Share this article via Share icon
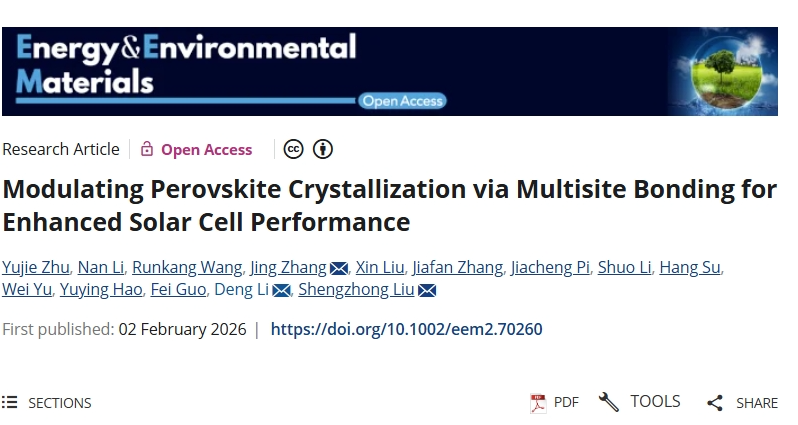The image size is (798, 425). pyautogui.click(x=742, y=403)
